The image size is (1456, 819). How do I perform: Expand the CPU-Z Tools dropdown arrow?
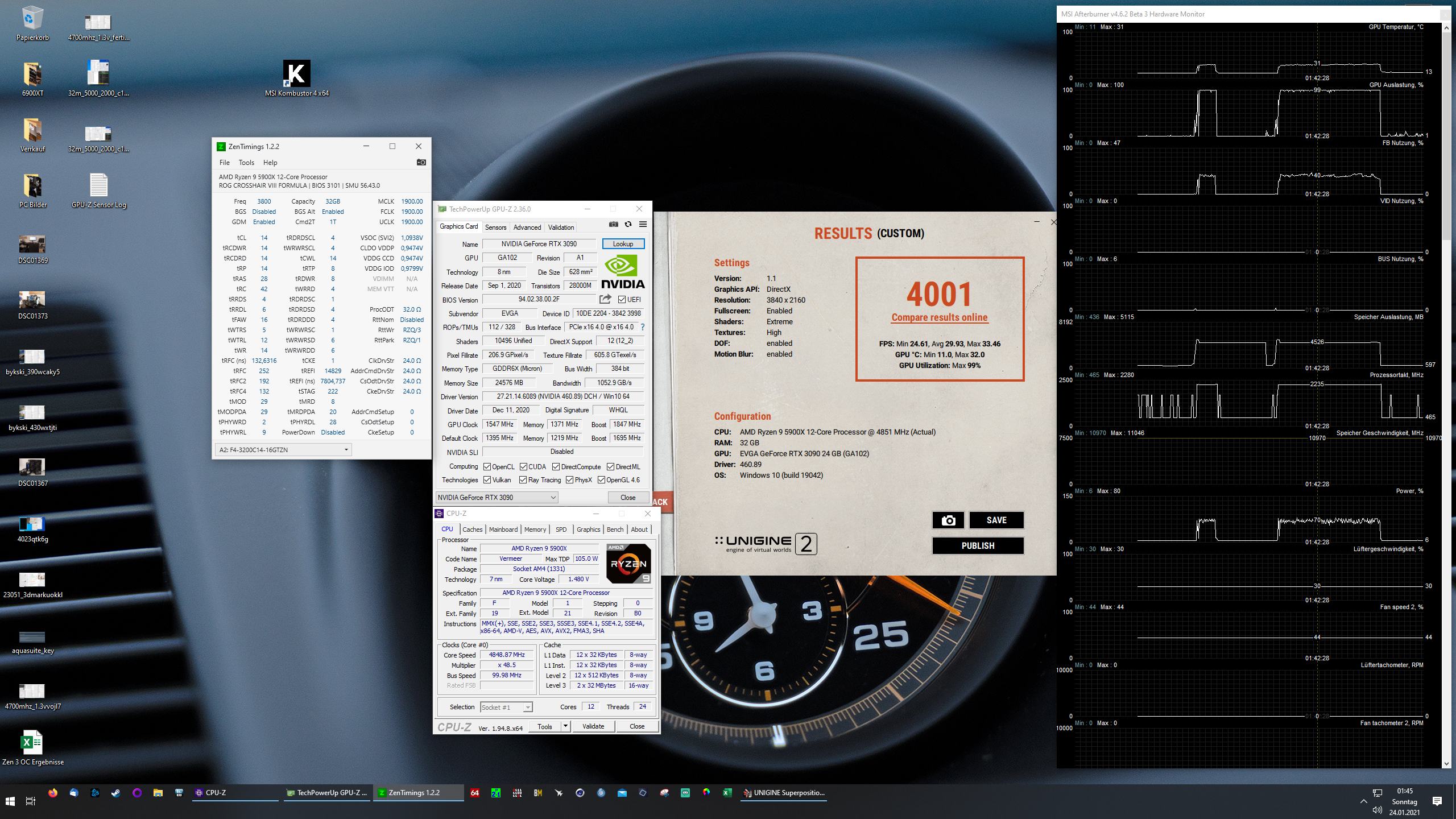[565, 726]
